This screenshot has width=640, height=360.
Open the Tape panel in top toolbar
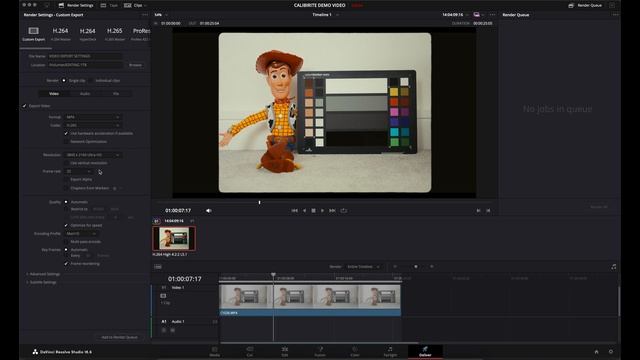[x=109, y=5]
